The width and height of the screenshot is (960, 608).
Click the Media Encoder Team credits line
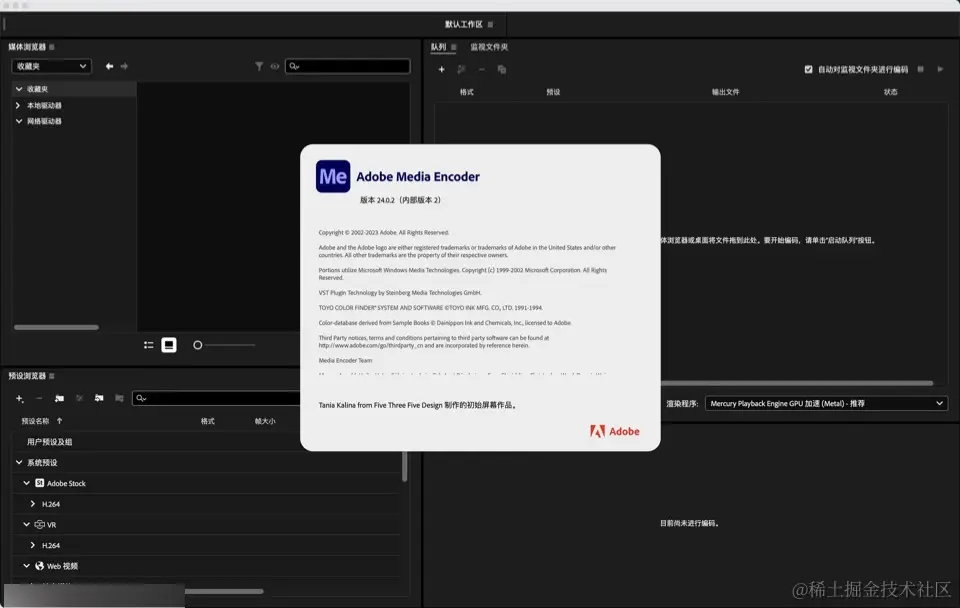coord(345,361)
